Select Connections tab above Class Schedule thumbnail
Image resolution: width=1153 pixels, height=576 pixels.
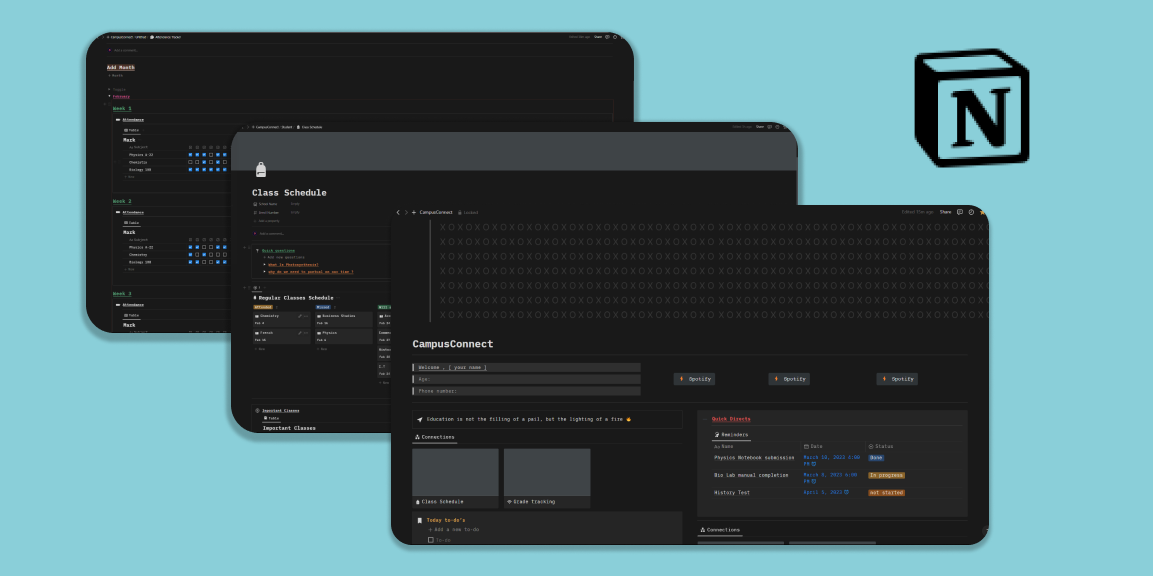coord(435,437)
